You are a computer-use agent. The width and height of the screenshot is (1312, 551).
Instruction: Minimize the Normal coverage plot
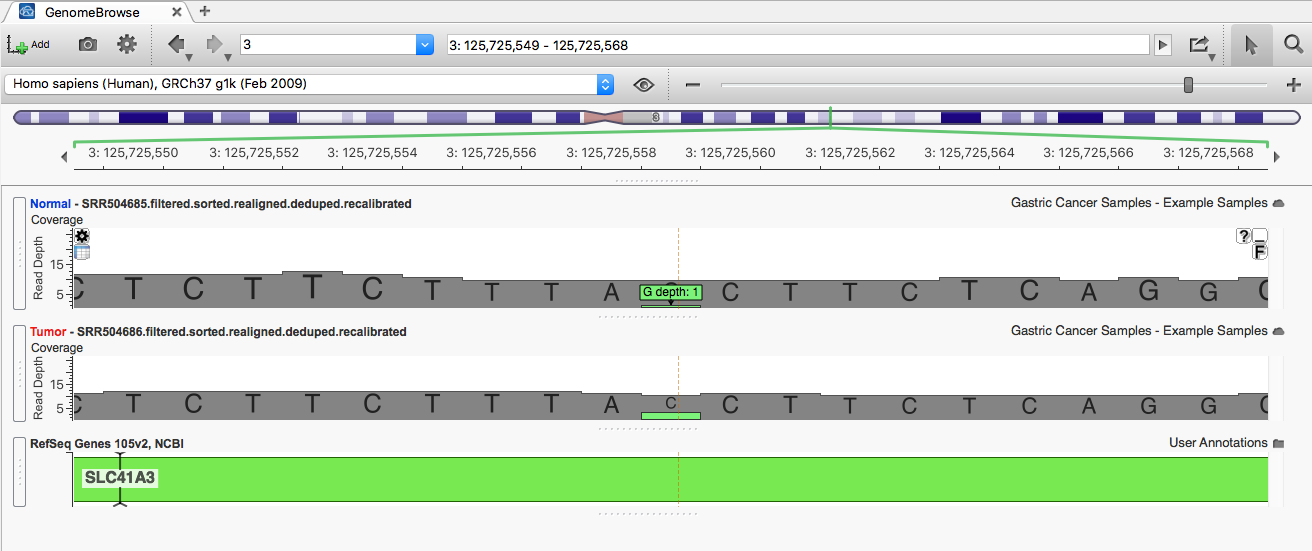point(1260,235)
